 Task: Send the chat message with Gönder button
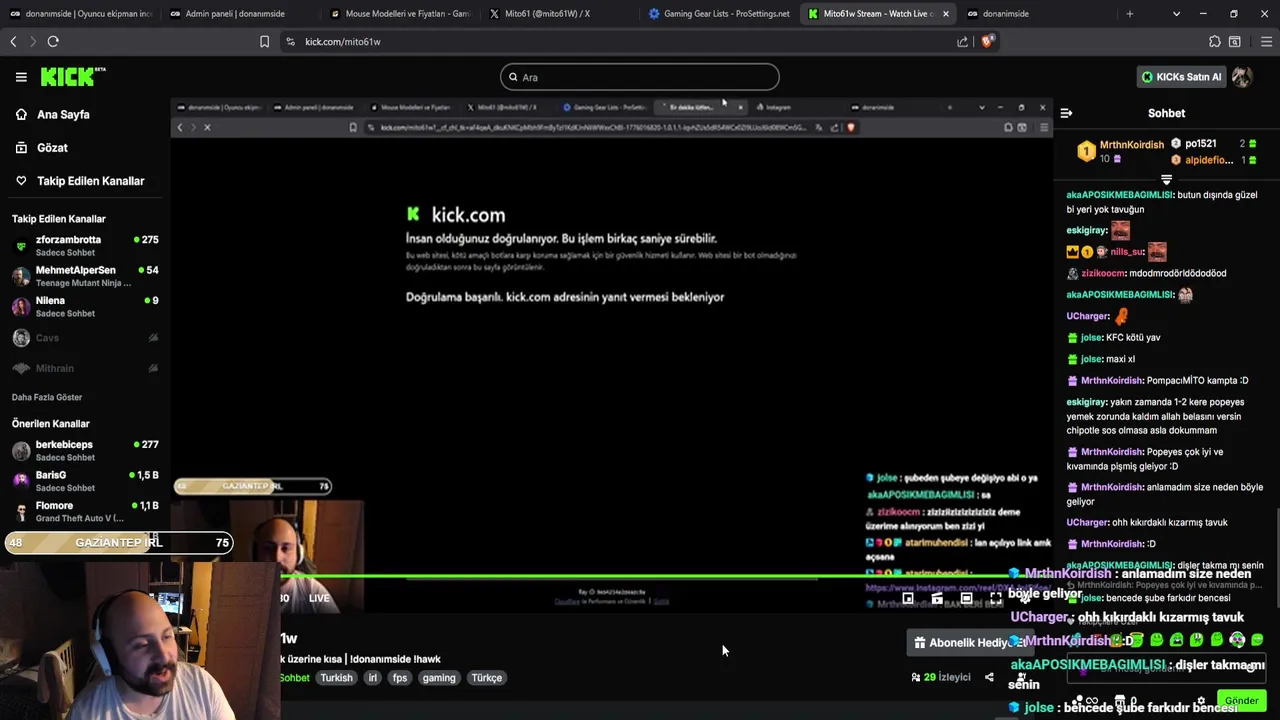[1241, 700]
